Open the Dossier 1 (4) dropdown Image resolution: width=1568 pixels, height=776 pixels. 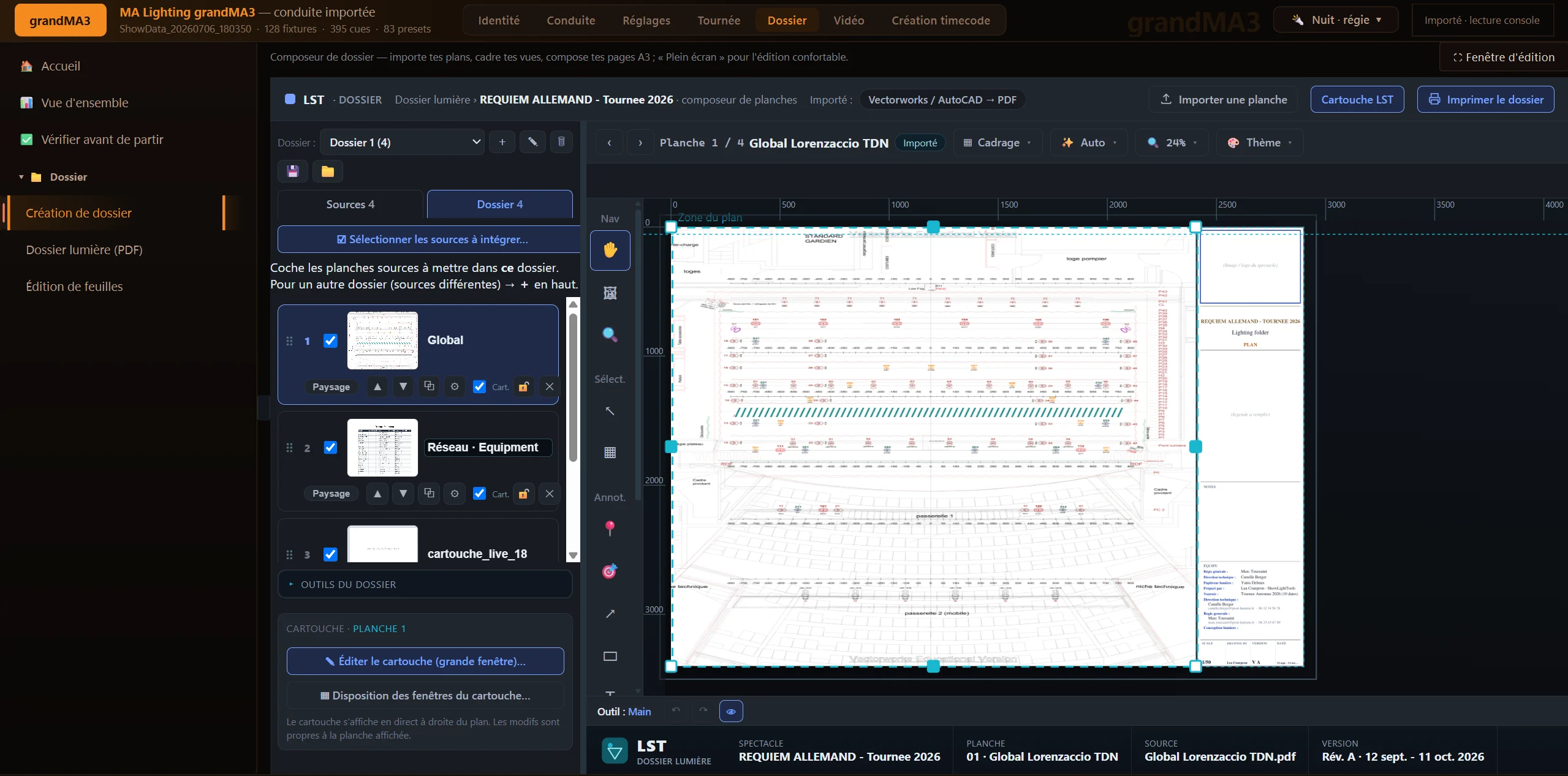pyautogui.click(x=403, y=142)
